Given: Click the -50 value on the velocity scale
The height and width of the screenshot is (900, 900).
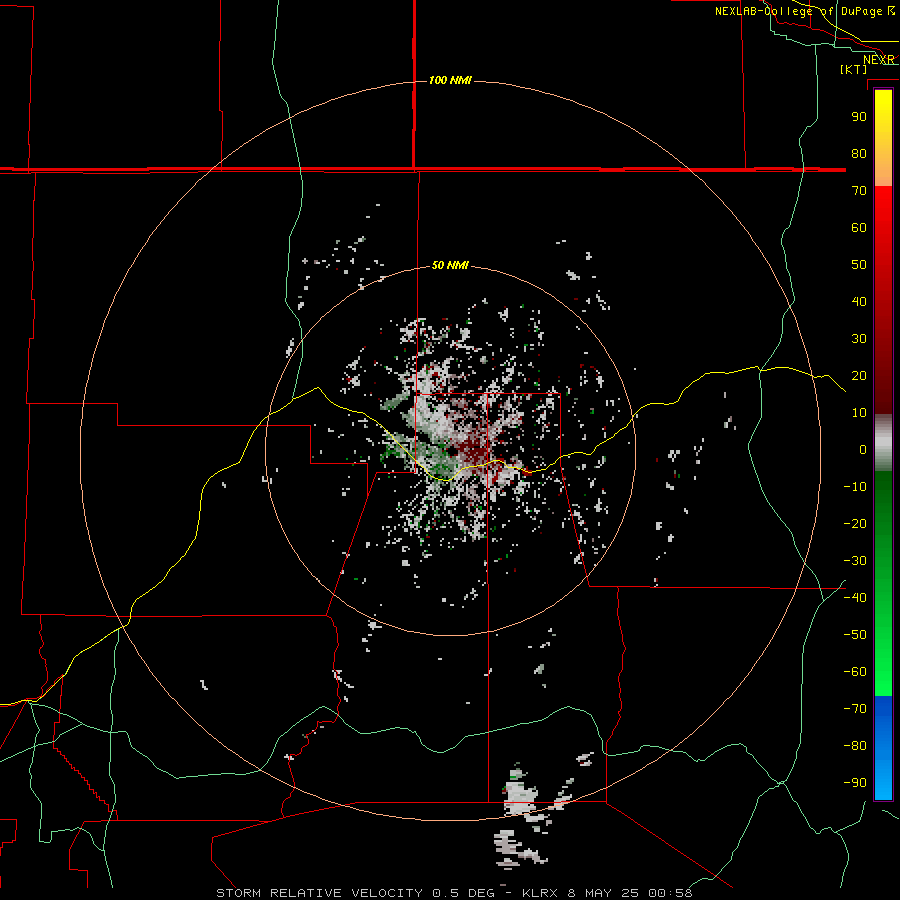Looking at the screenshot, I should (x=855, y=635).
